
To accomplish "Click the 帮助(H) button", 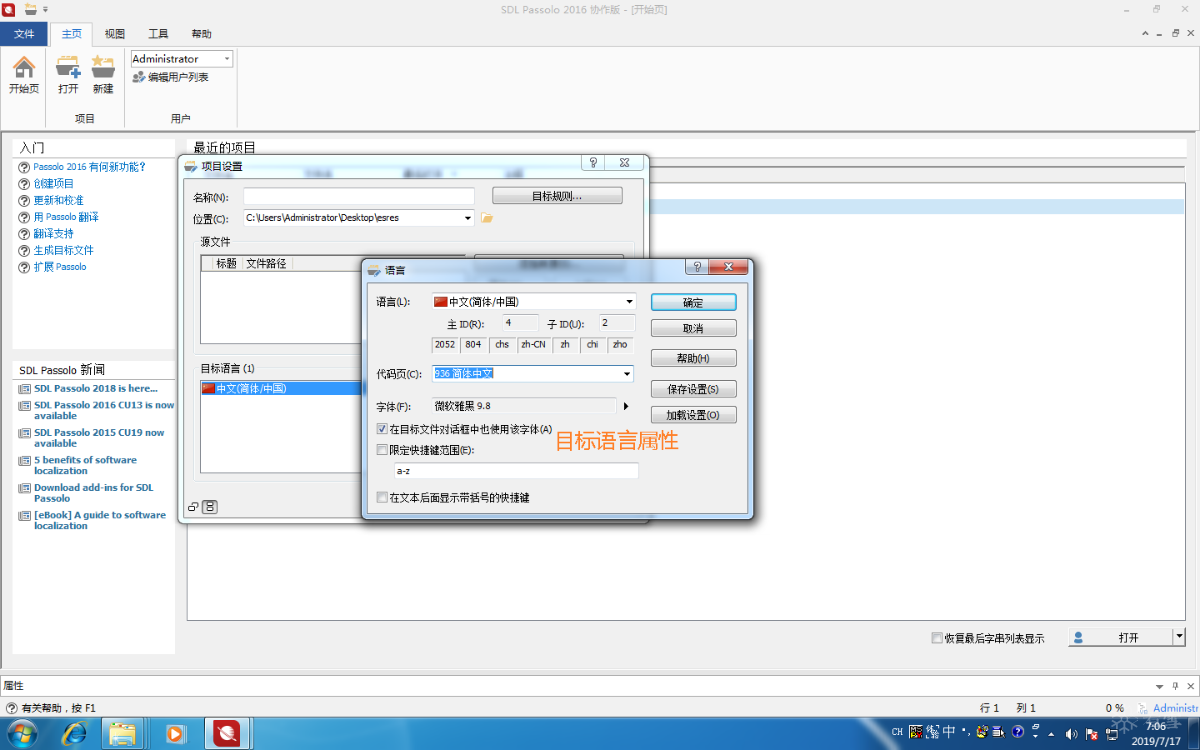I will point(693,358).
